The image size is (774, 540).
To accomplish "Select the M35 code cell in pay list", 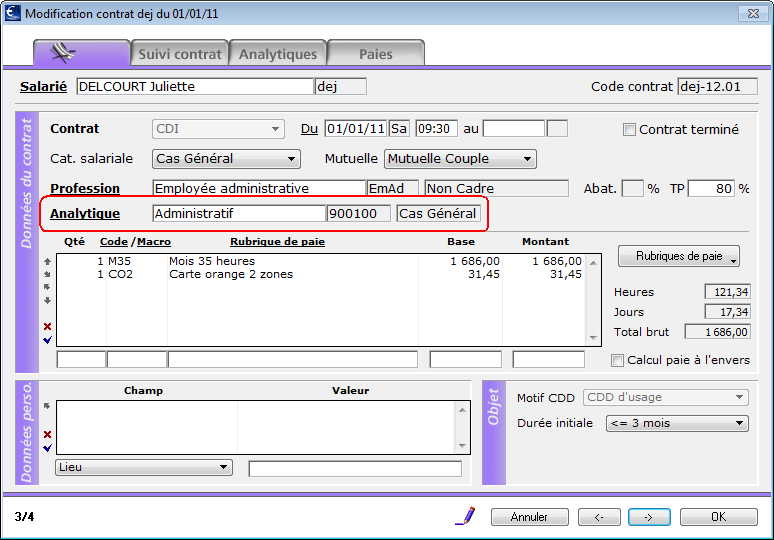I will pyautogui.click(x=119, y=261).
